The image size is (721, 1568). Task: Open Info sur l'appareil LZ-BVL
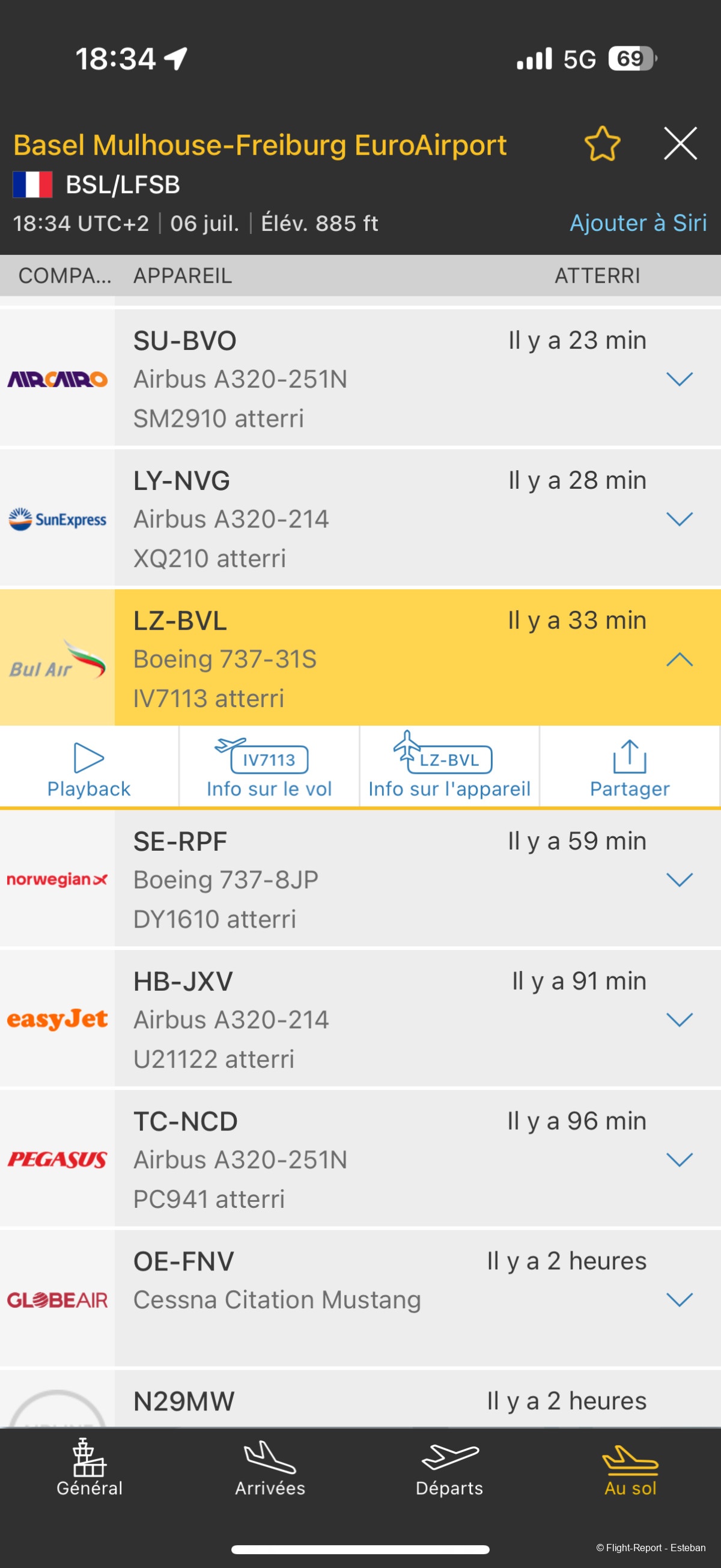pos(449,768)
